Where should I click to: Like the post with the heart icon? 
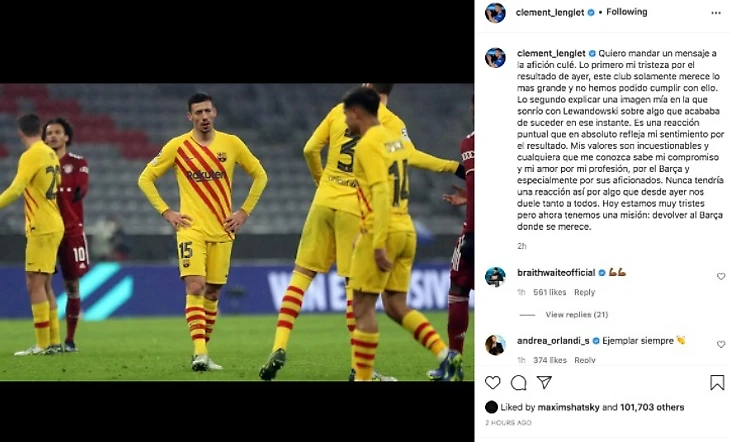tap(492, 383)
